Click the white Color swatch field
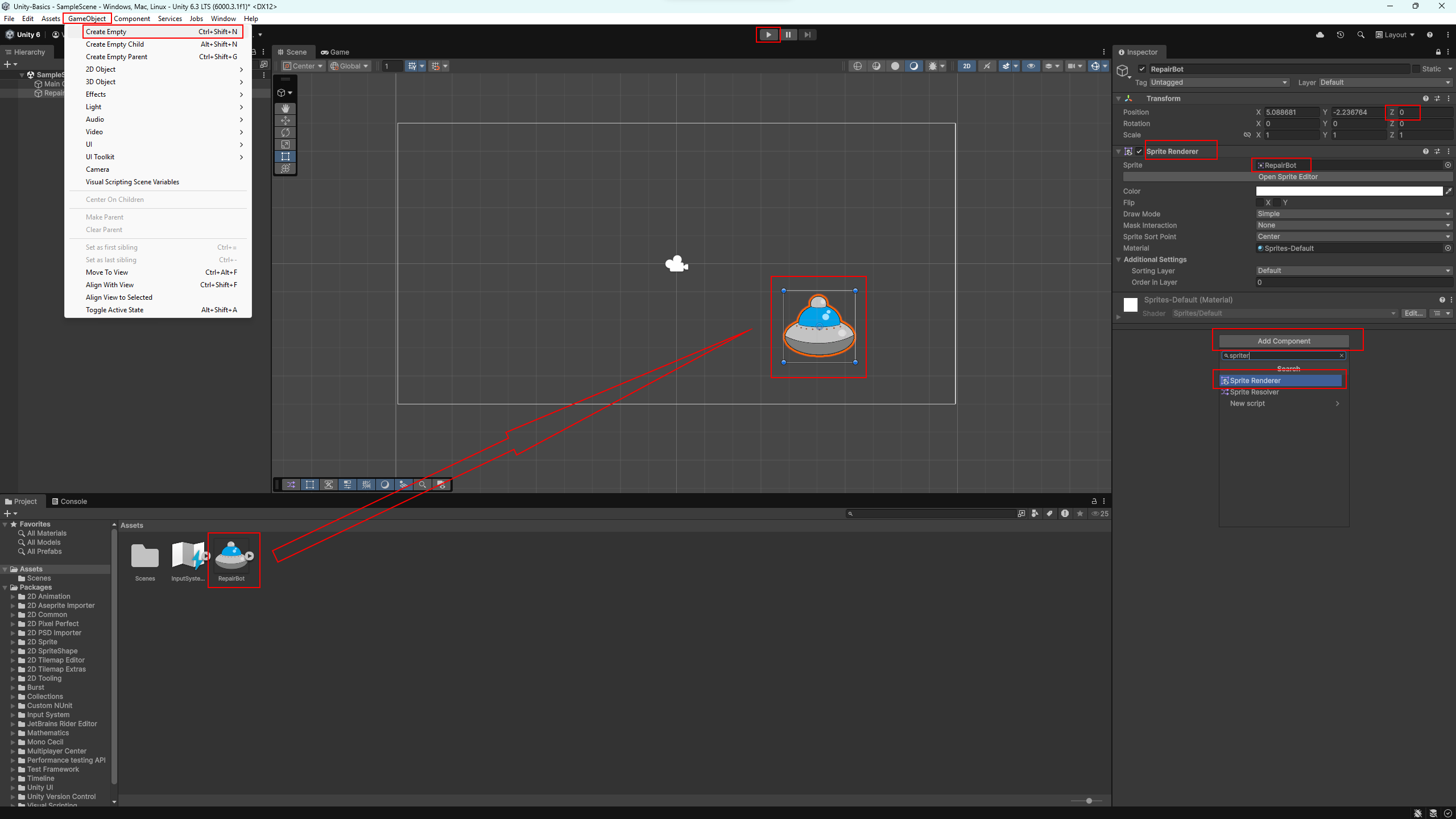 (1349, 191)
